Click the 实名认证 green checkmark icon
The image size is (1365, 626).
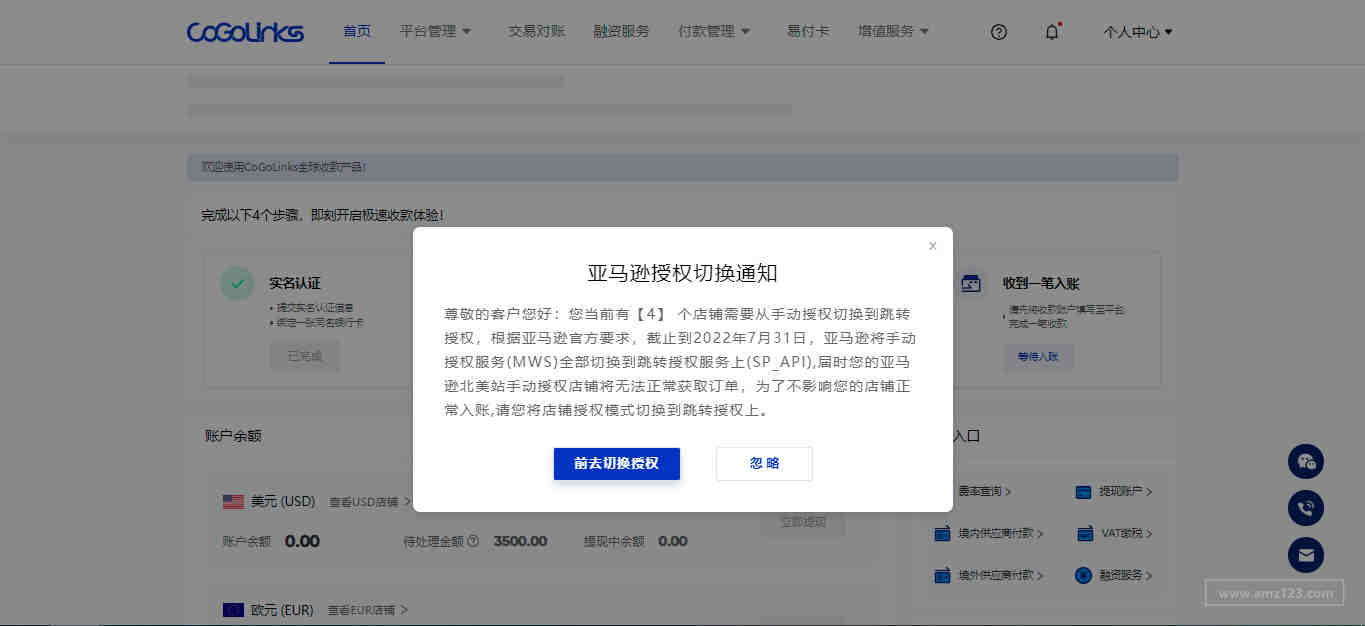pos(237,284)
